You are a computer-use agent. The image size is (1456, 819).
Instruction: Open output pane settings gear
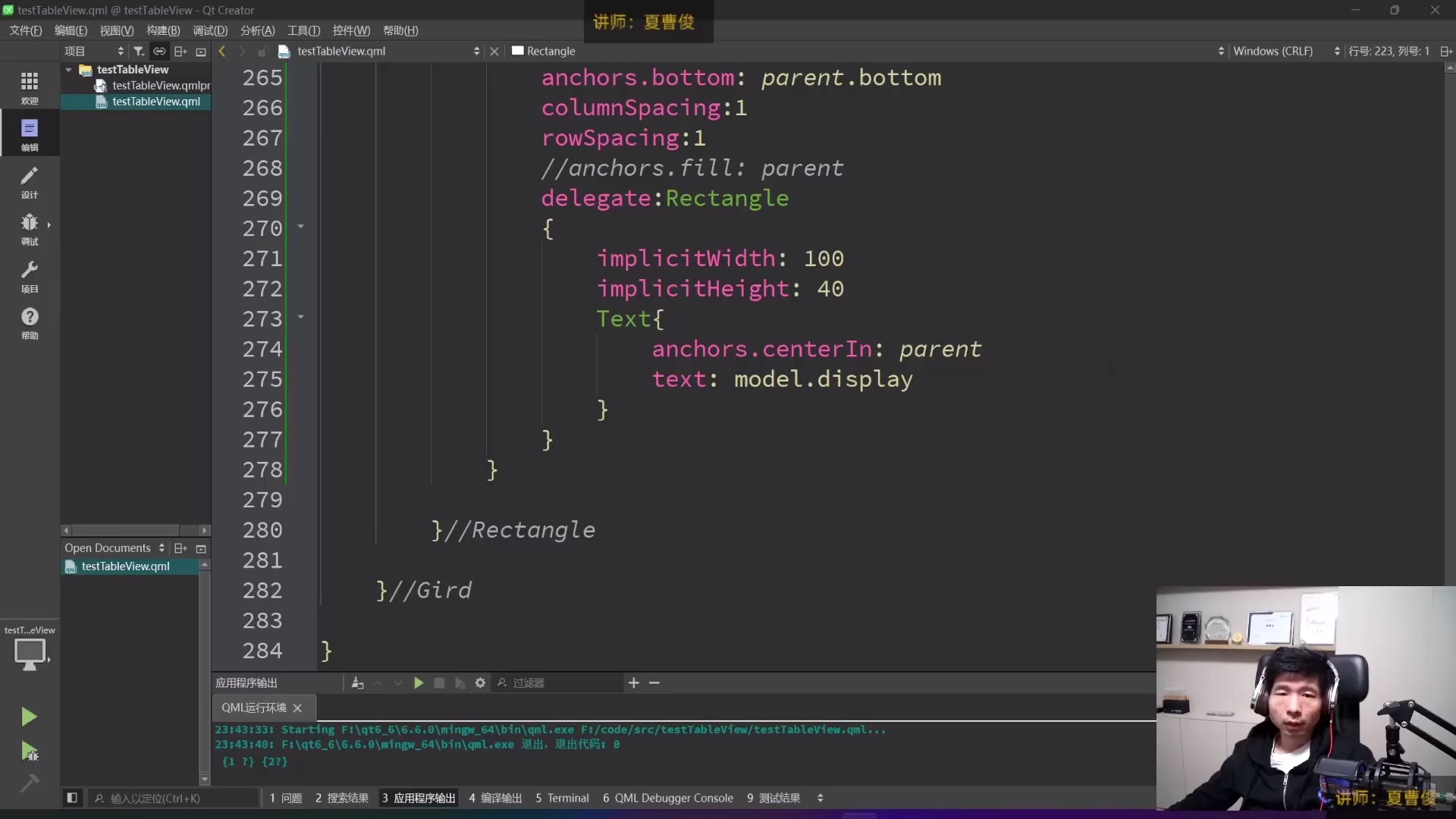480,683
